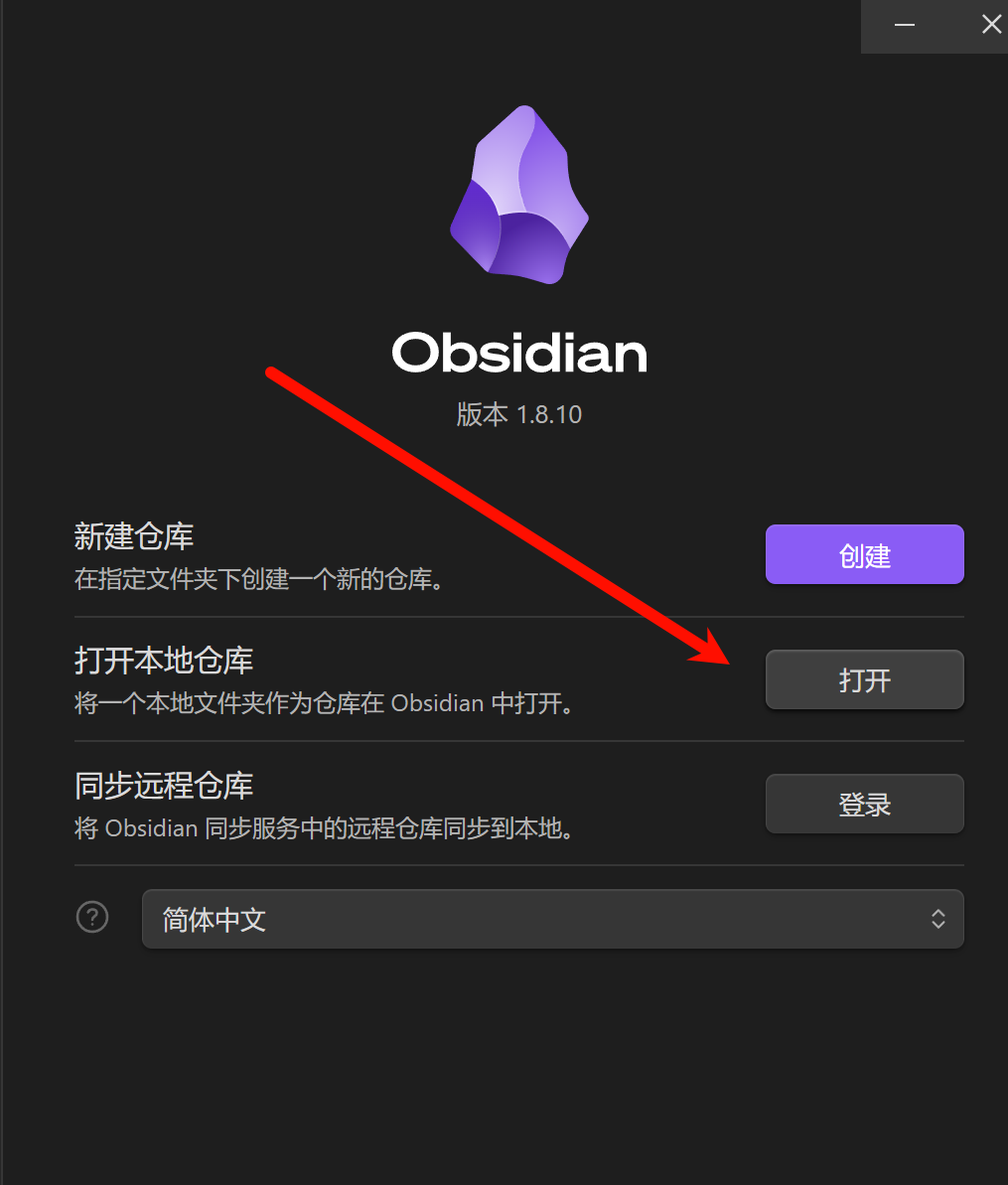The width and height of the screenshot is (1008, 1185).
Task: Close the Obsidian launcher window
Action: pos(991,25)
